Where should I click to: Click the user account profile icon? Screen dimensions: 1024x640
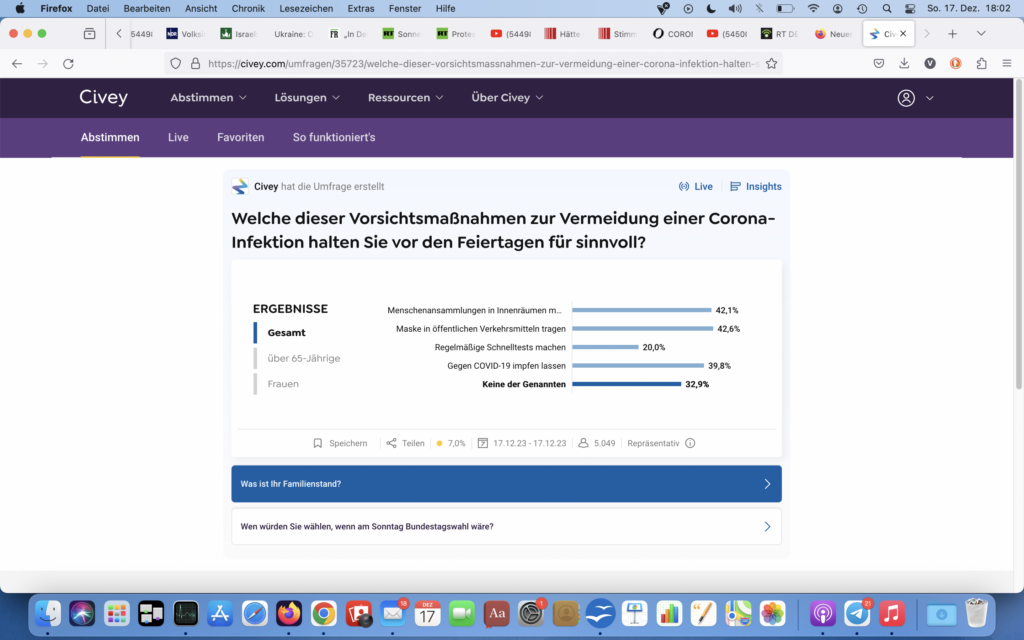[x=906, y=98]
